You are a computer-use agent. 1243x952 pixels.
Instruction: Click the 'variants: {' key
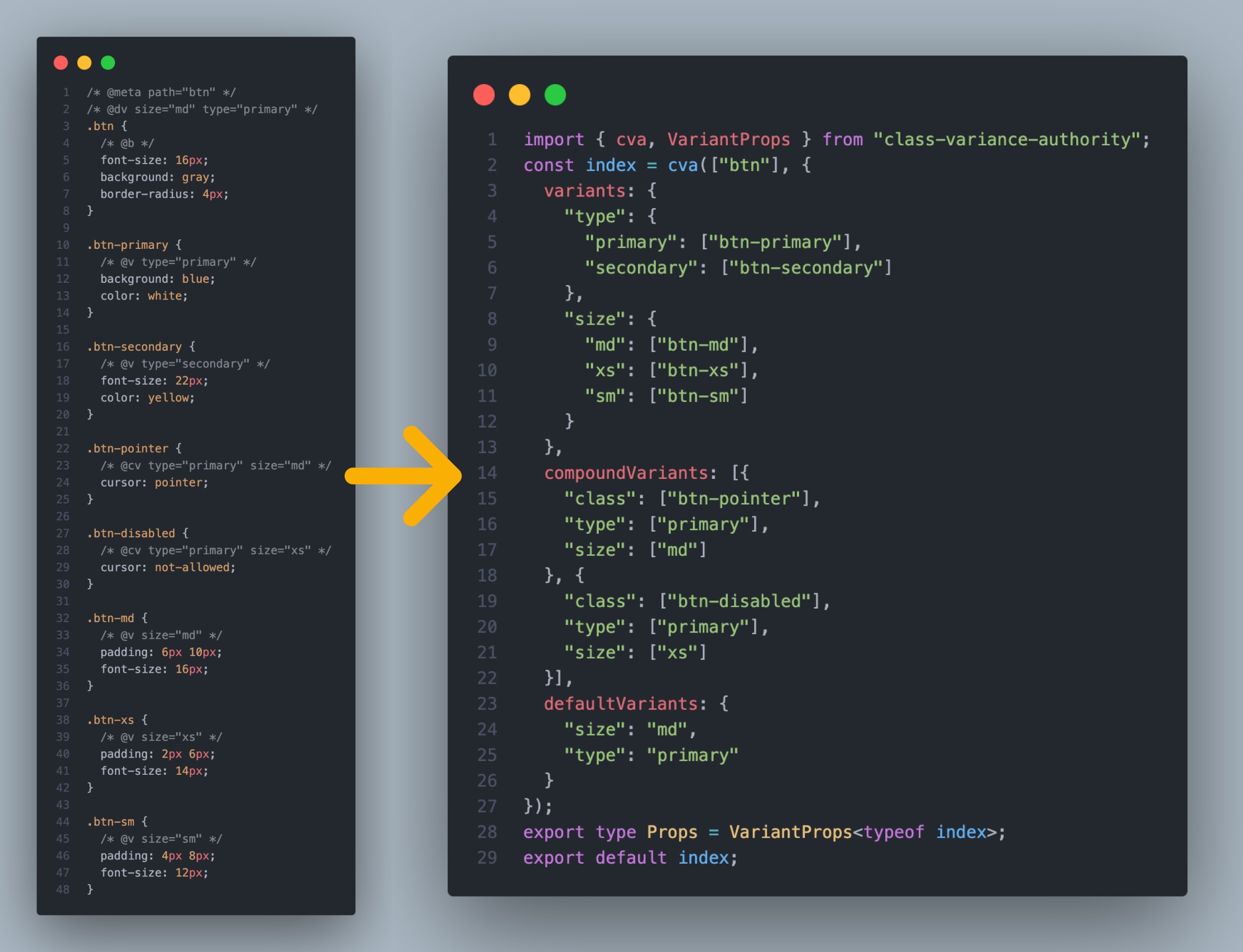[x=600, y=190]
